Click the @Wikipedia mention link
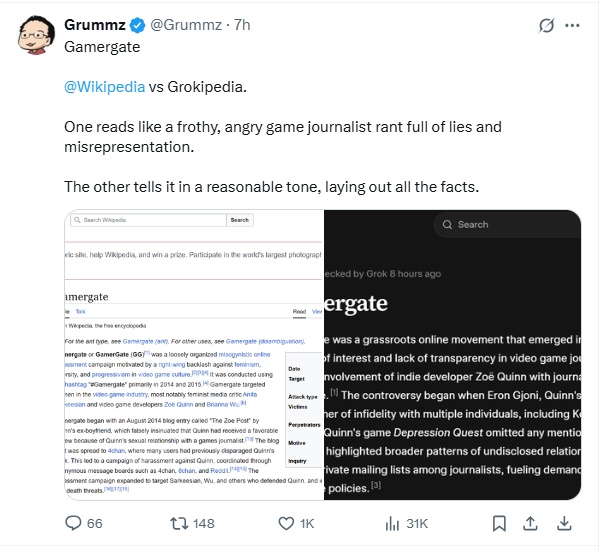Image resolution: width=605 pixels, height=554 pixels. pos(104,87)
